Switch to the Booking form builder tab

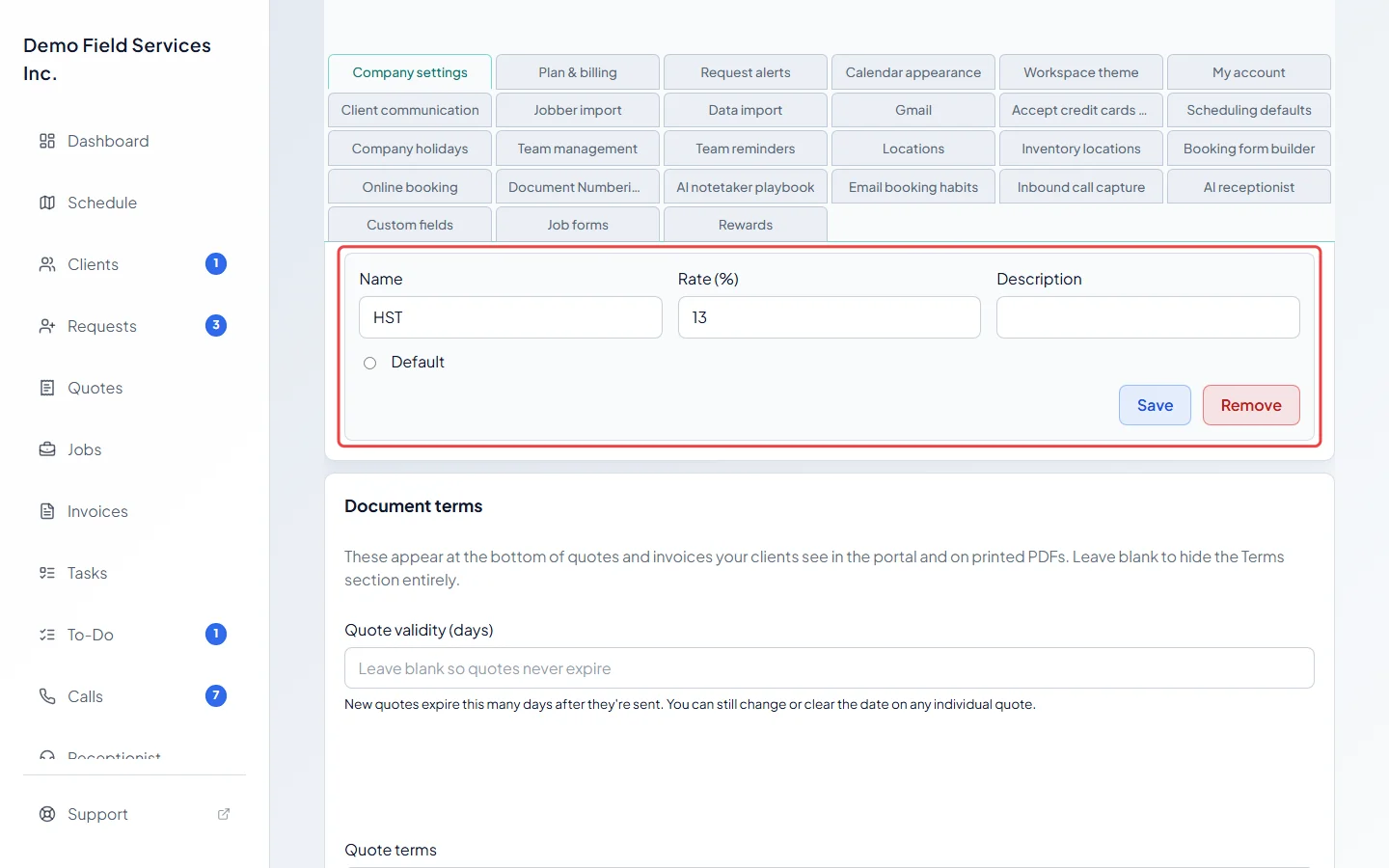(x=1249, y=149)
